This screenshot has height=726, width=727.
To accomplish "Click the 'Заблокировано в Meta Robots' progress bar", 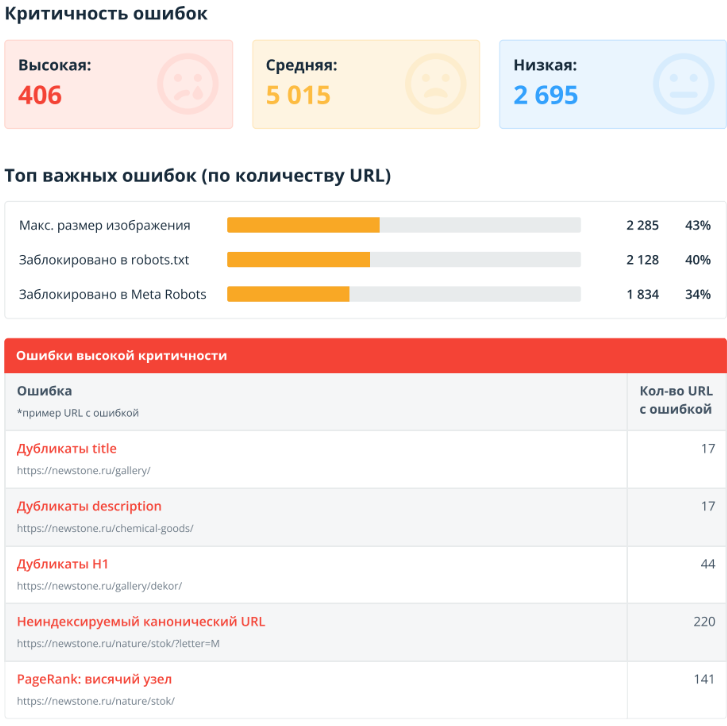I will pos(404,294).
